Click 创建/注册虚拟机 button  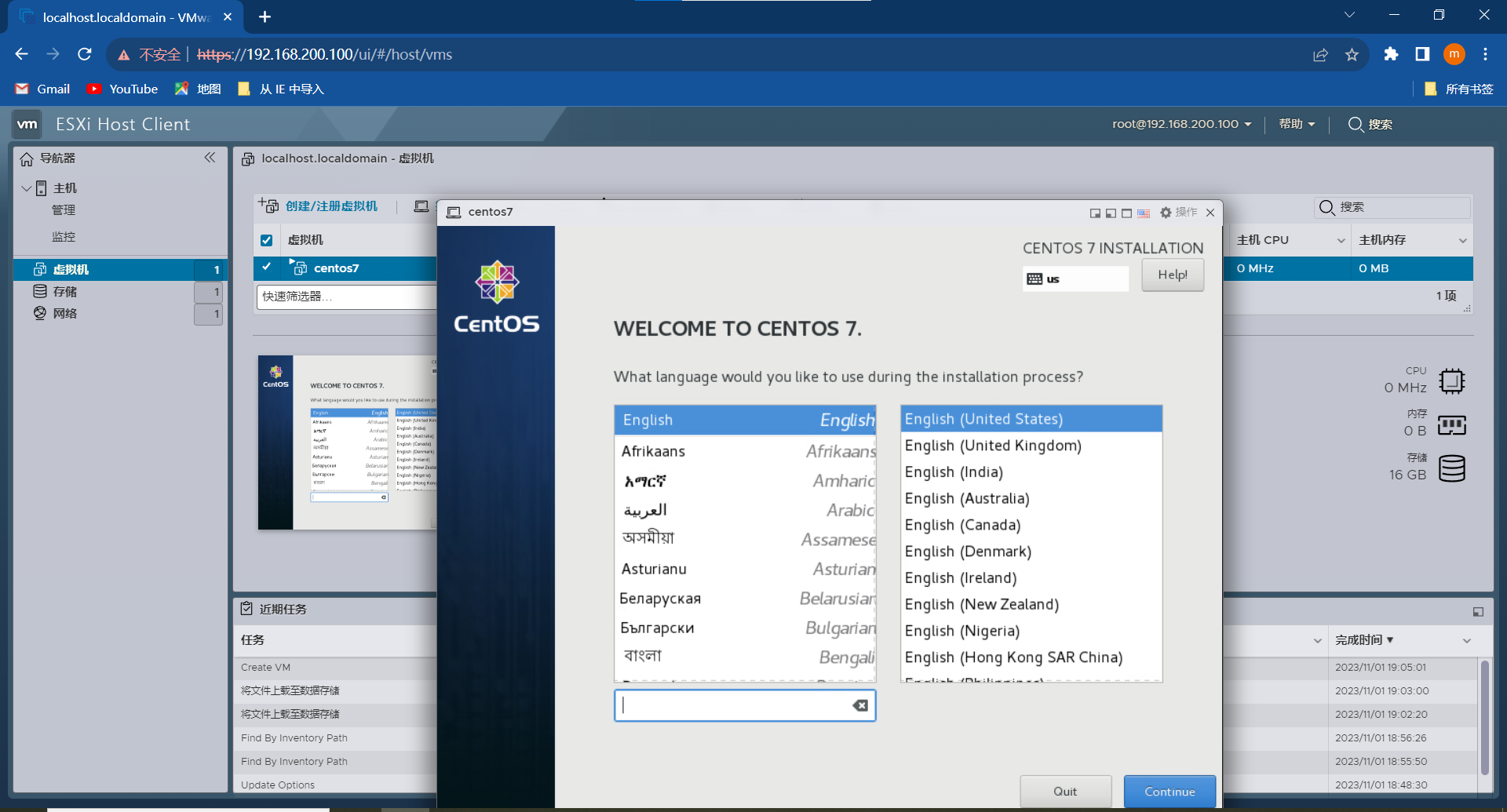(319, 206)
